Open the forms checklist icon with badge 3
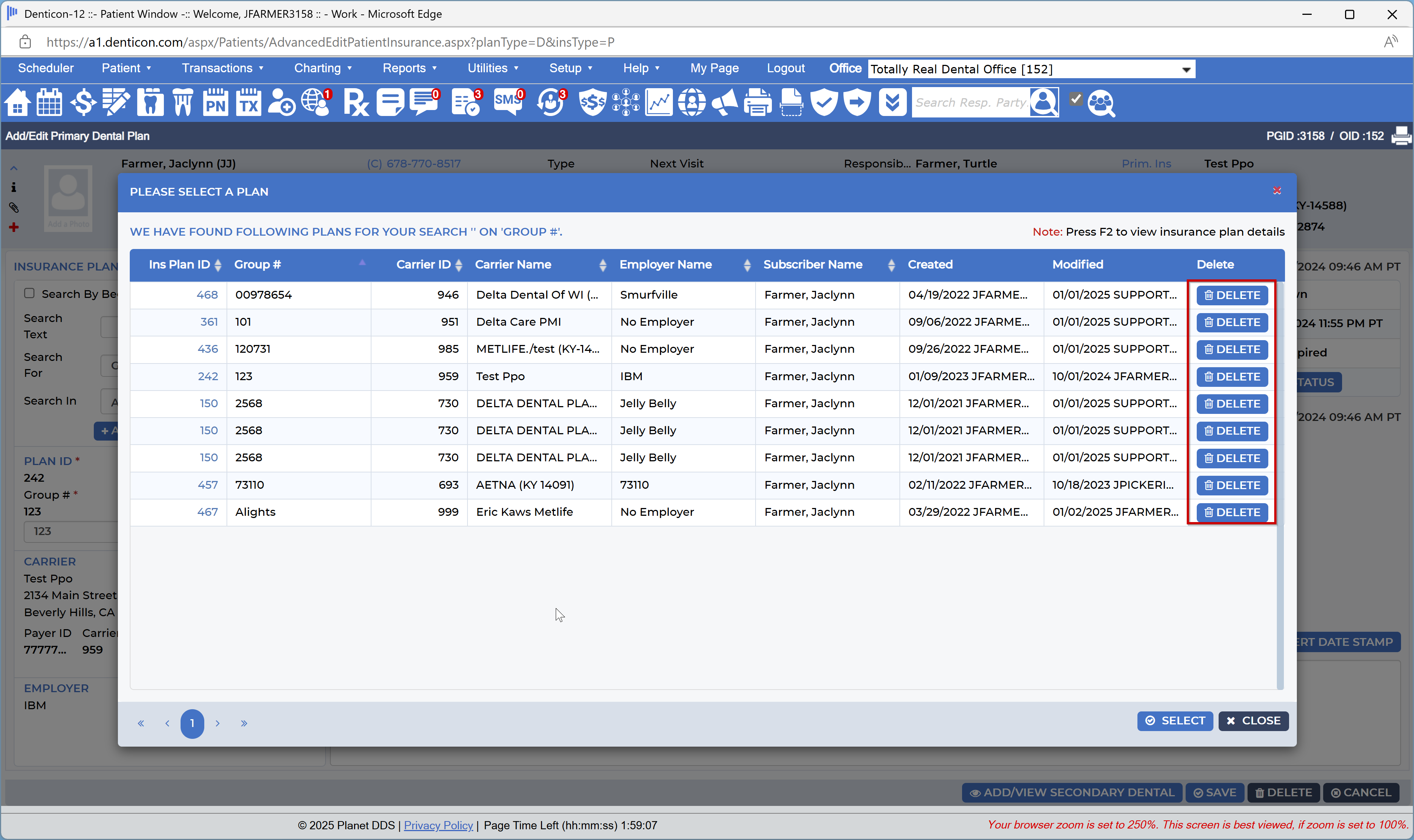Viewport: 1414px width, 840px height. 467,103
